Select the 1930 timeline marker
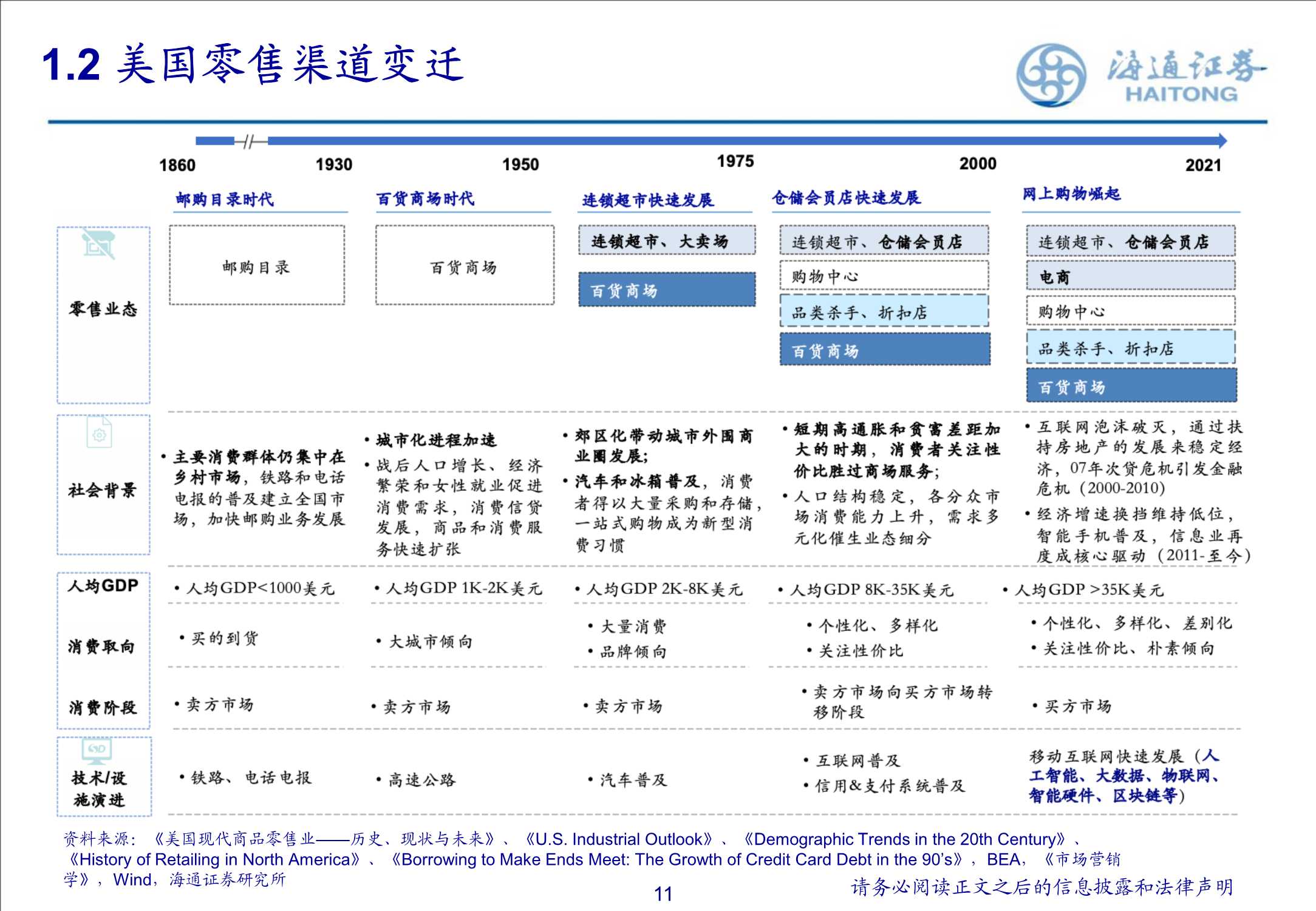1316x911 pixels. [x=334, y=165]
